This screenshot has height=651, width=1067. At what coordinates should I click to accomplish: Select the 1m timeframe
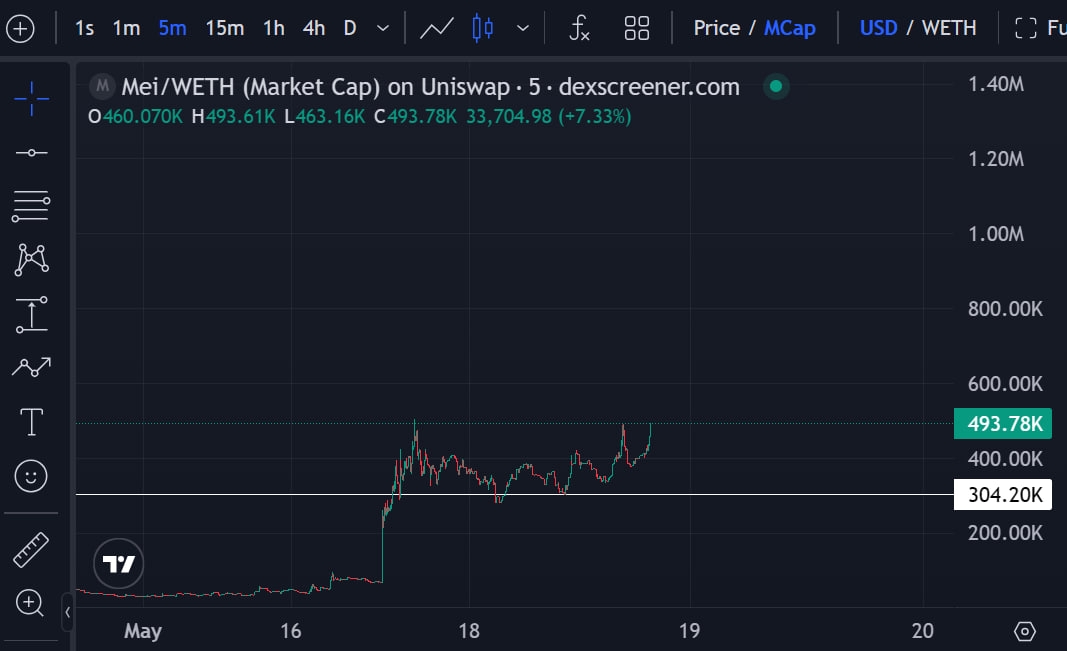click(x=127, y=29)
